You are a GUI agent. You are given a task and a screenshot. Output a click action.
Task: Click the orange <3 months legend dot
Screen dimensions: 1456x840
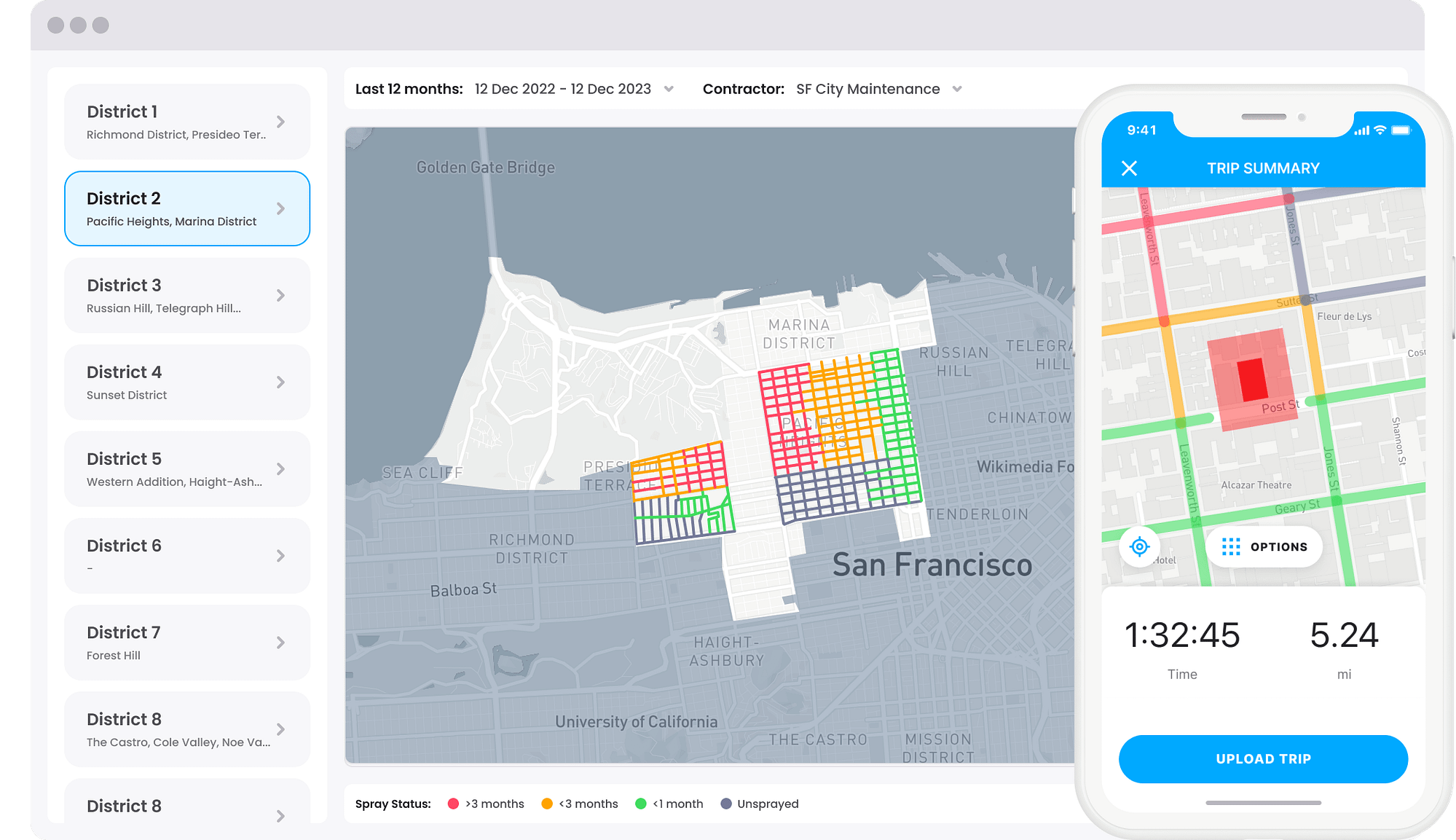coord(547,804)
